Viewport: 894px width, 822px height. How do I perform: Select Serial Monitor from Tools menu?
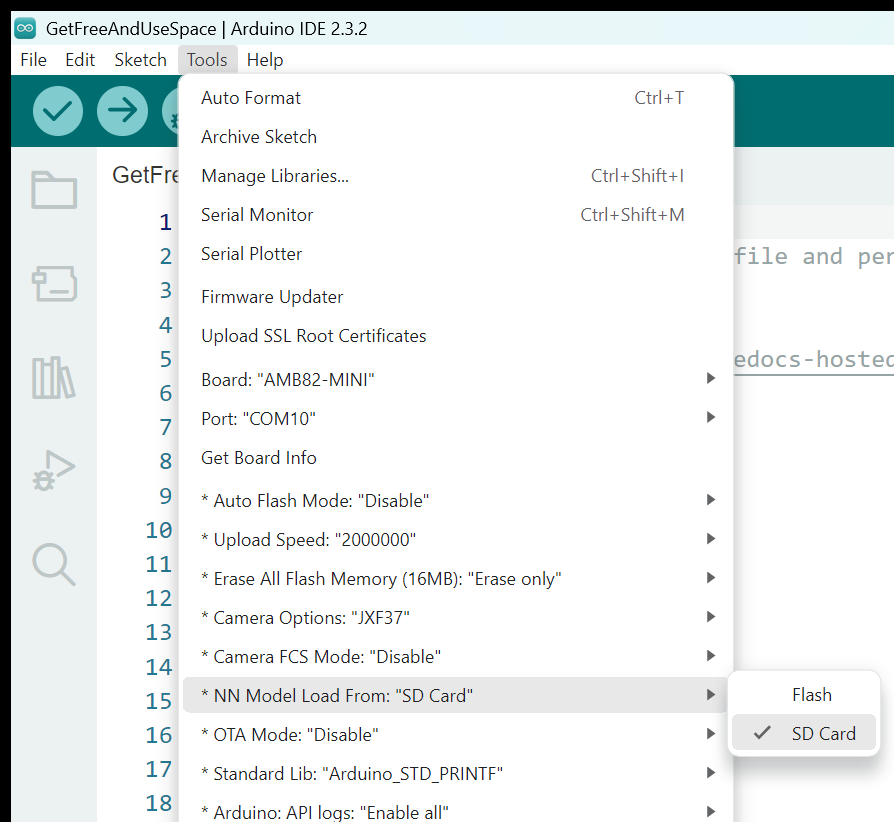pos(257,215)
